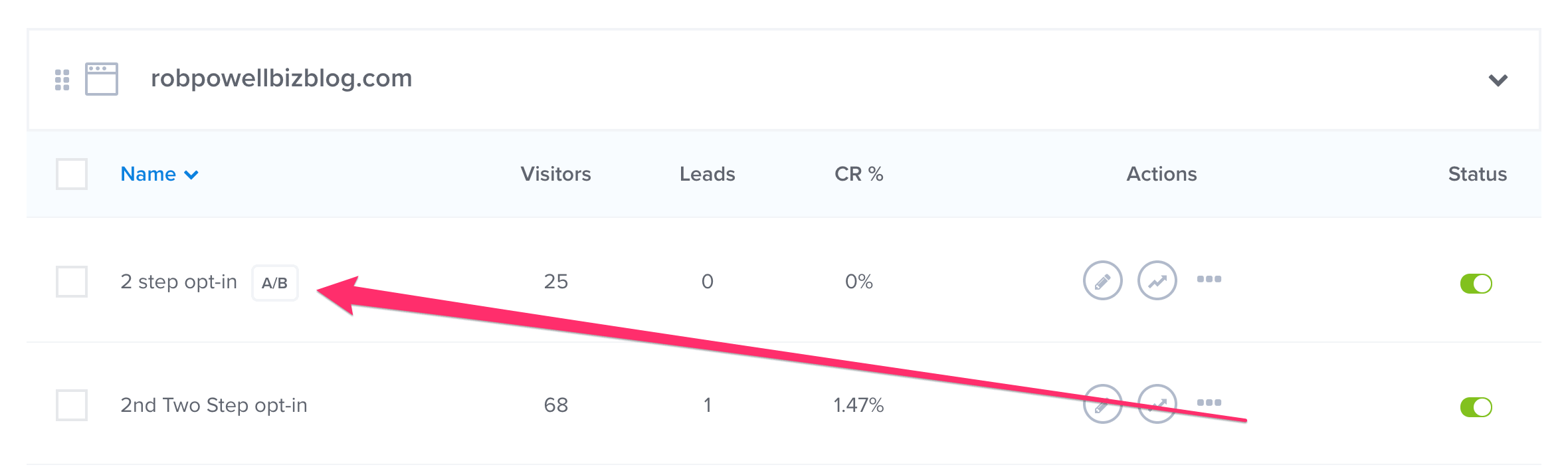Open the 2 step opt-in campaign name
1568x469 pixels.
178,282
